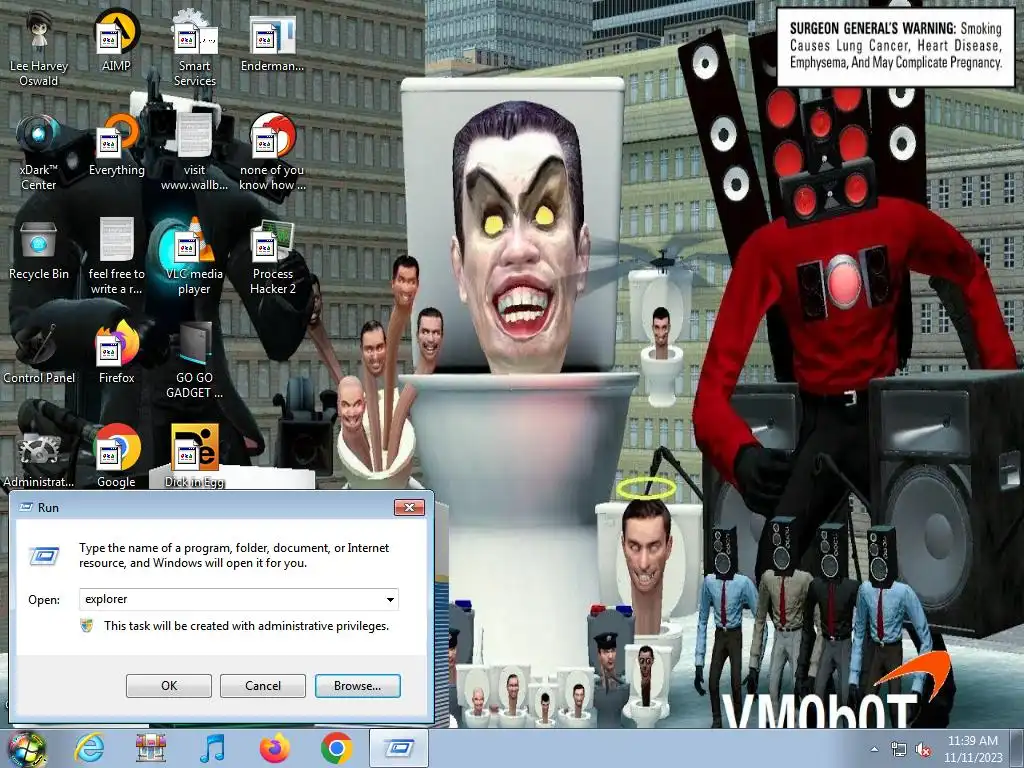The height and width of the screenshot is (768, 1024).
Task: Click the Run dialog title bar icon
Action: [27, 507]
